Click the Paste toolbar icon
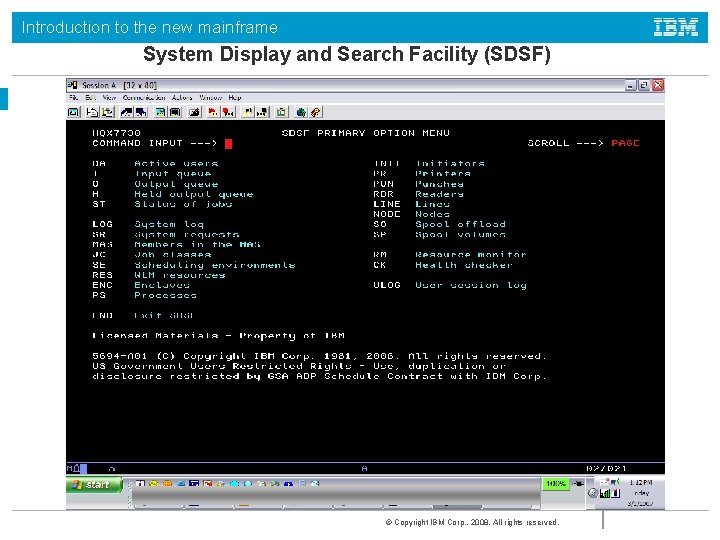 point(108,112)
